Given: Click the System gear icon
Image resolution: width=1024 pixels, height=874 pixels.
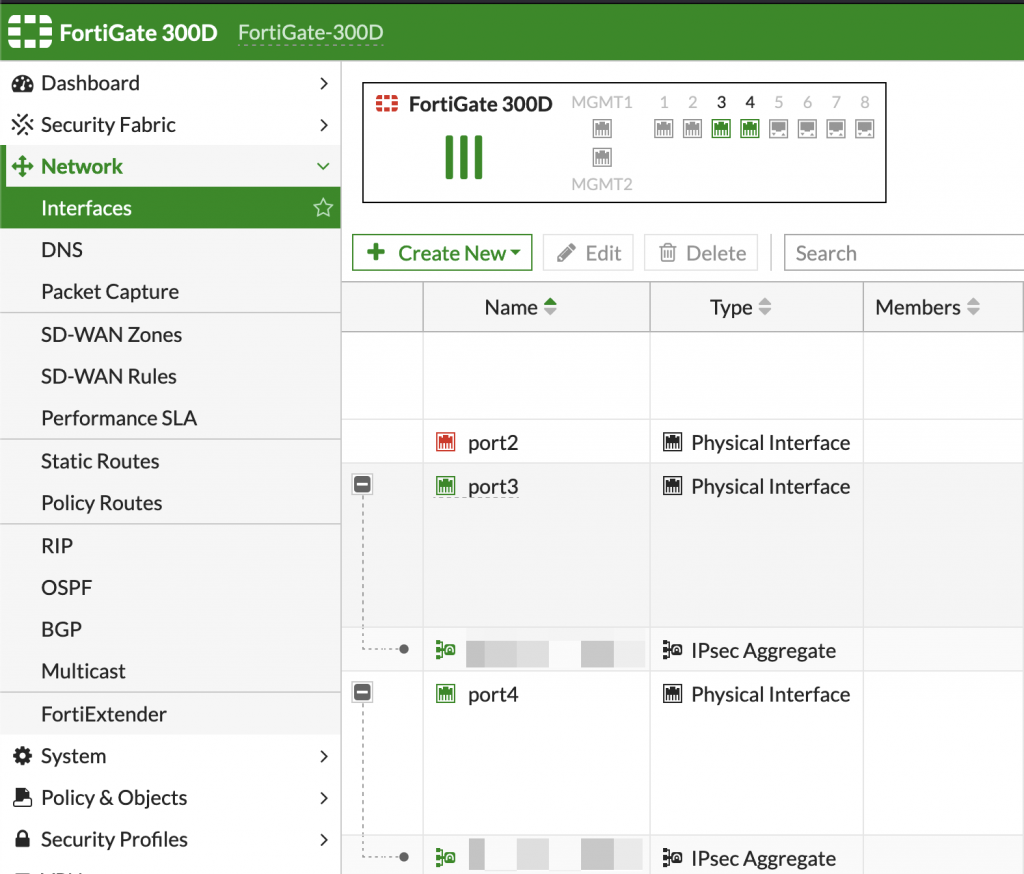Looking at the screenshot, I should click(22, 756).
